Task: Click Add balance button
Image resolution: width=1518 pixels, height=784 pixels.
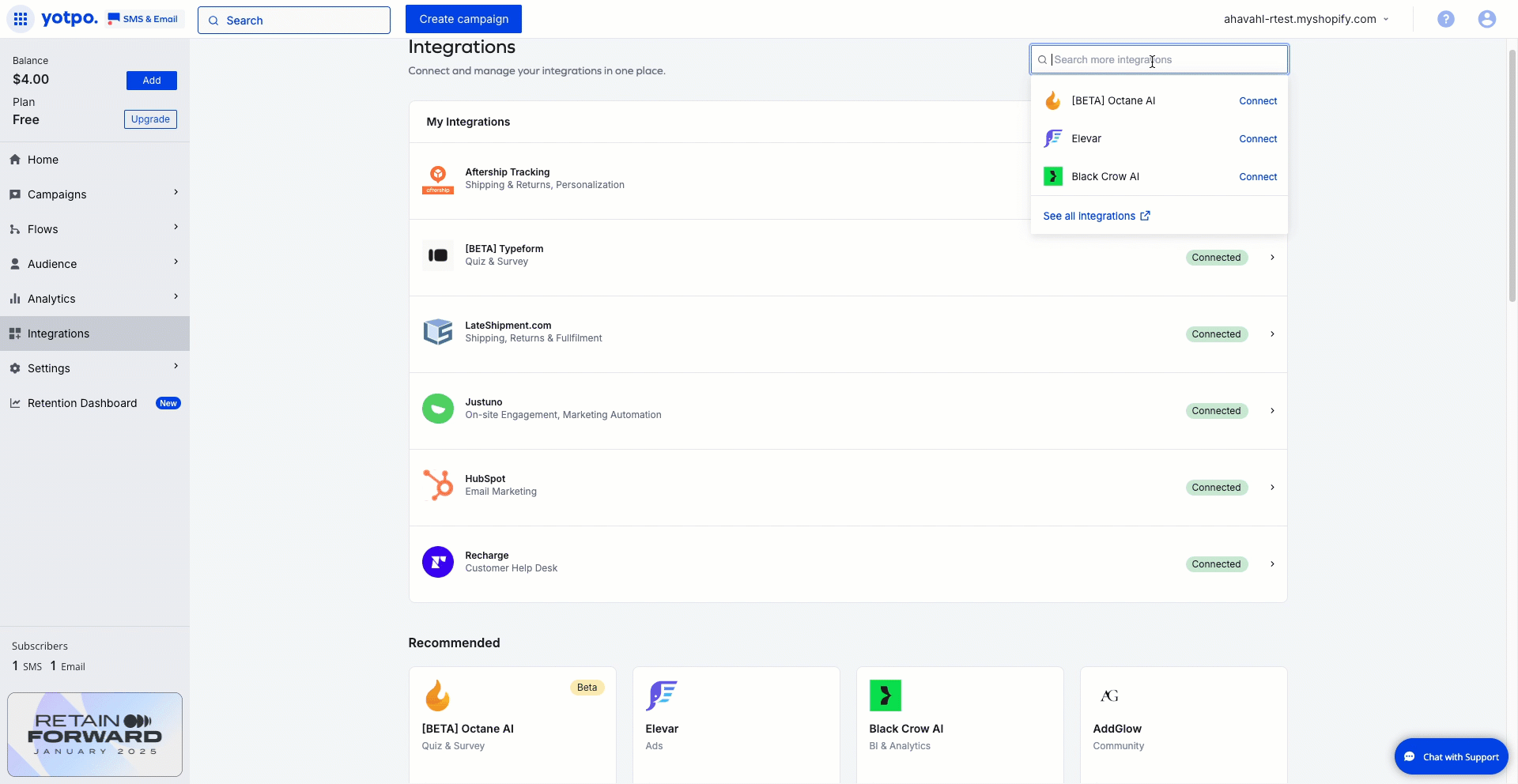Action: (x=152, y=81)
